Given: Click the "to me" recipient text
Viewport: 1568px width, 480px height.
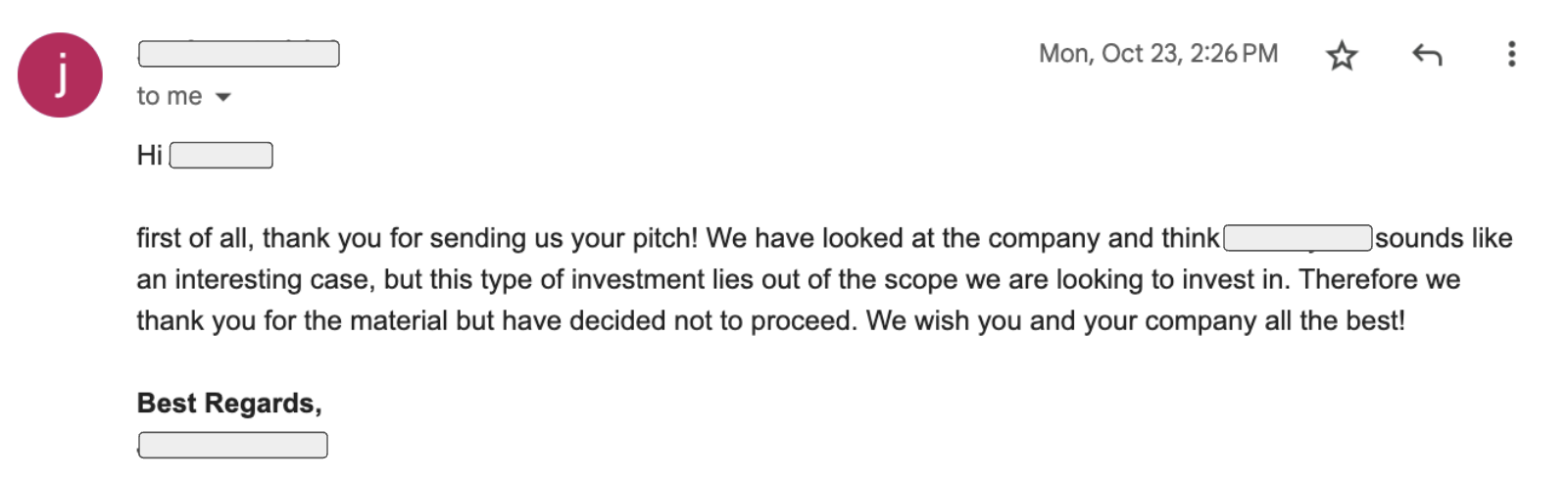Looking at the screenshot, I should pos(170,96).
